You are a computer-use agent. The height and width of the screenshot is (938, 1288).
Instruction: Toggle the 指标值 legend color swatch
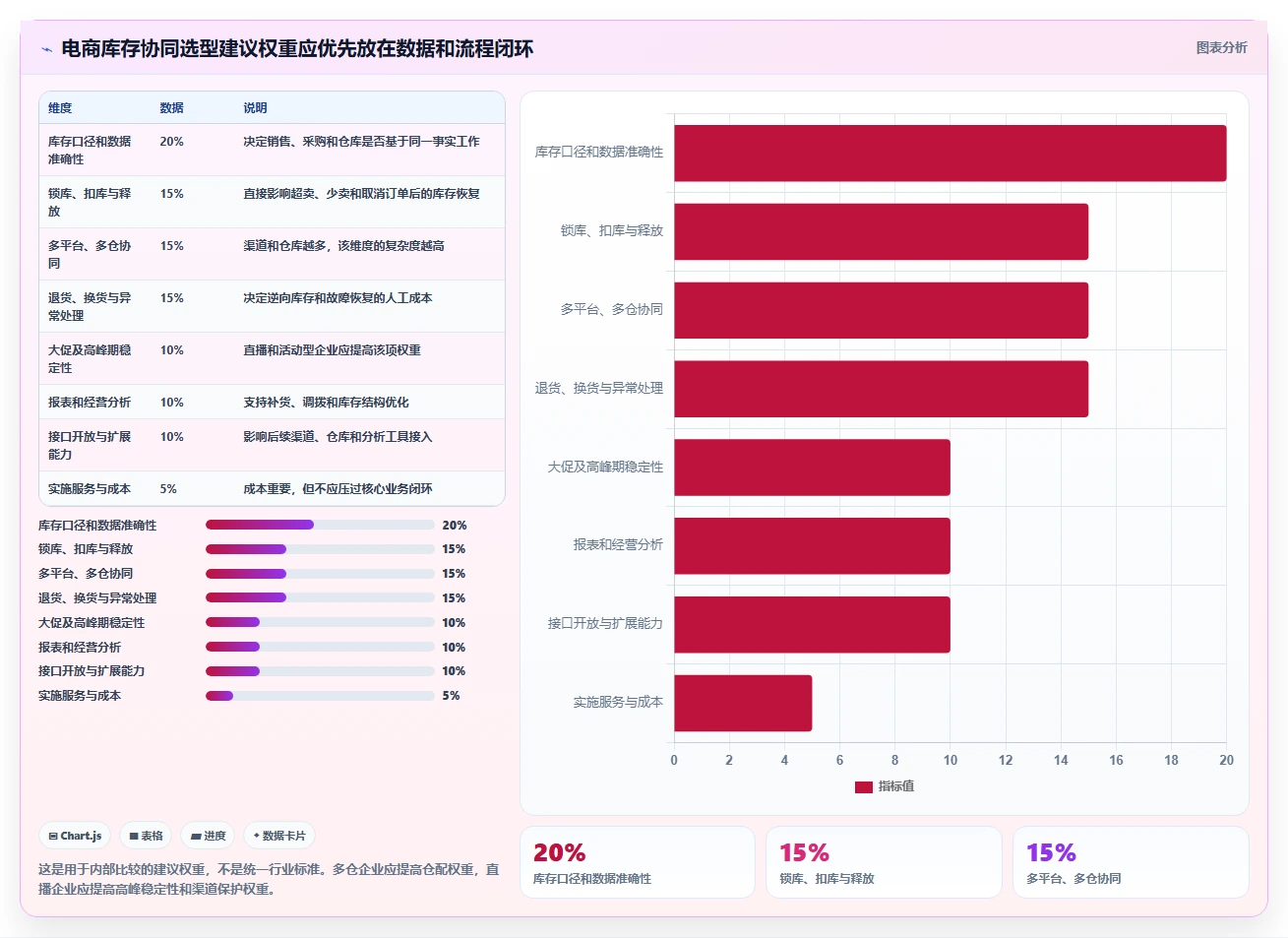point(864,786)
